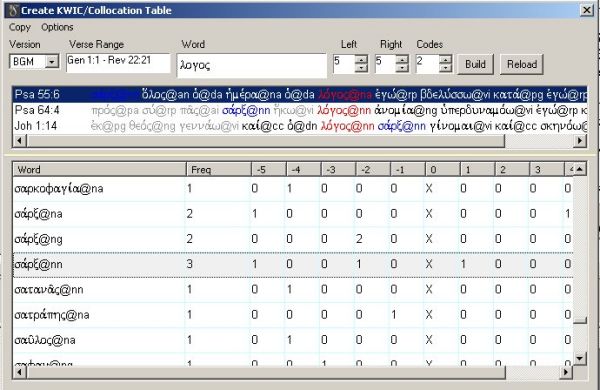Select the Psa 64:4 result row
The width and height of the screenshot is (600, 390).
tap(300, 110)
